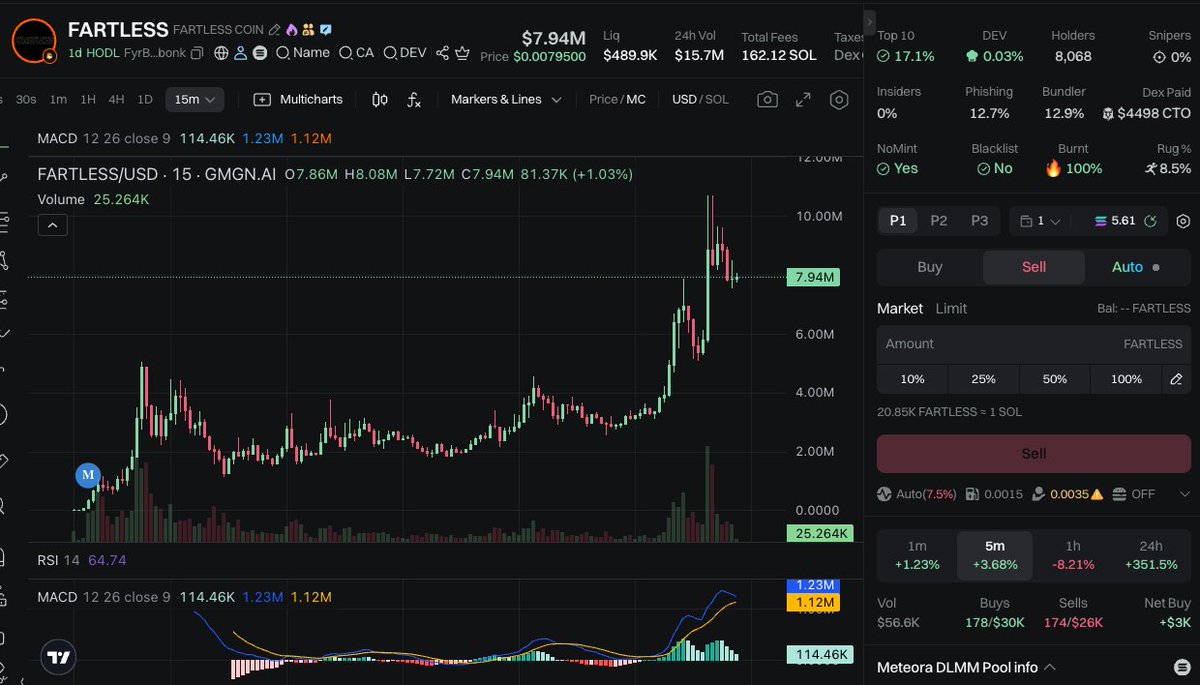
Task: Search by CA
Action: (357, 53)
